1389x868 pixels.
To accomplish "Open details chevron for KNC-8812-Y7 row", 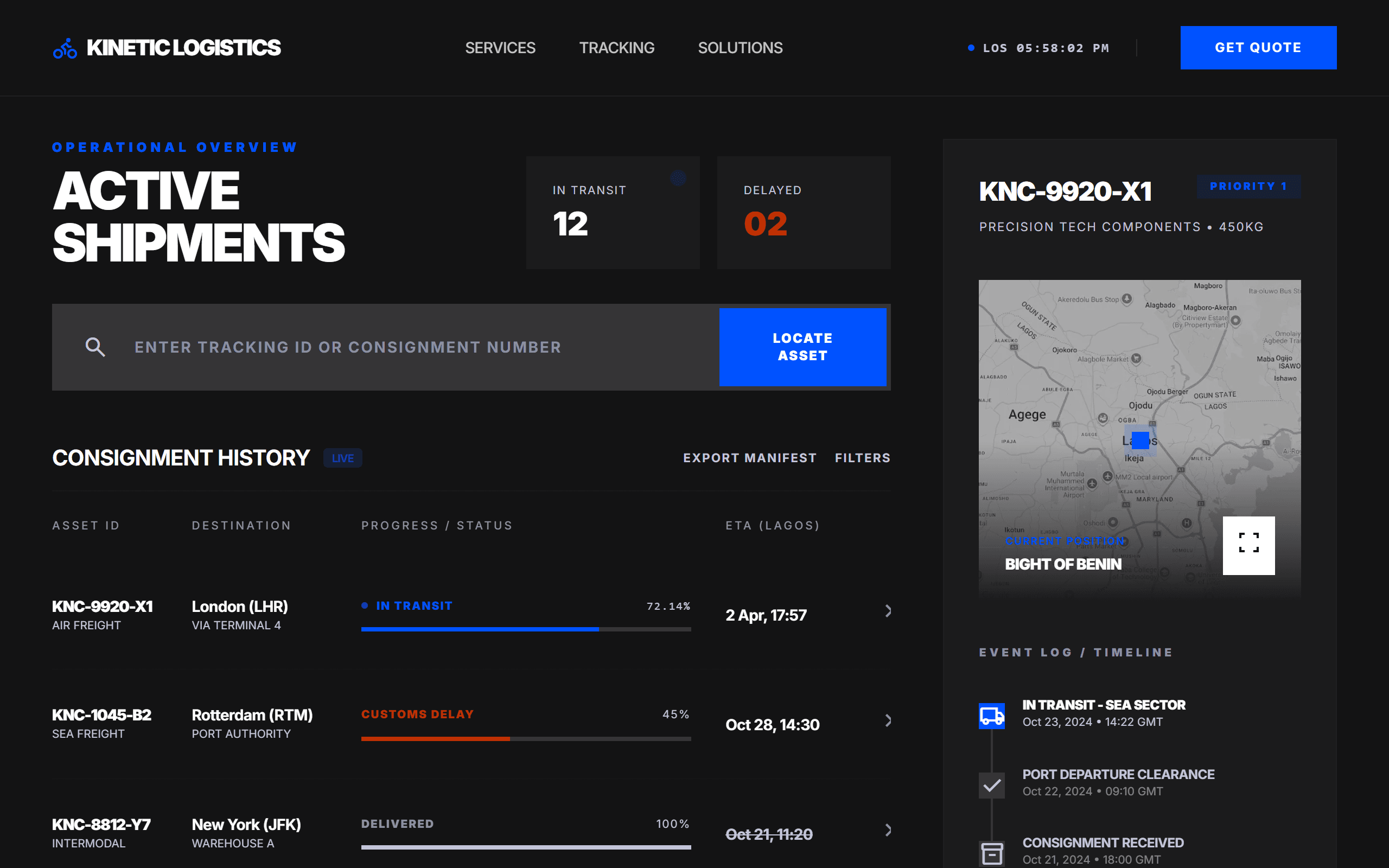I will click(888, 830).
